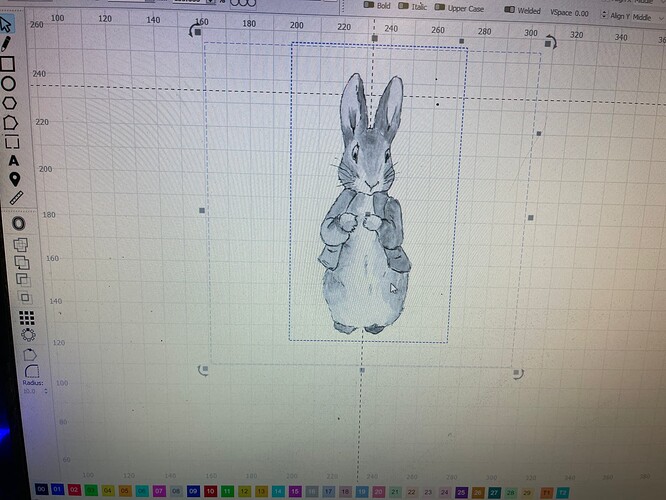Screen dimensions: 666x500
Task: Pick palette color 25 dark purple
Action: (x=461, y=492)
